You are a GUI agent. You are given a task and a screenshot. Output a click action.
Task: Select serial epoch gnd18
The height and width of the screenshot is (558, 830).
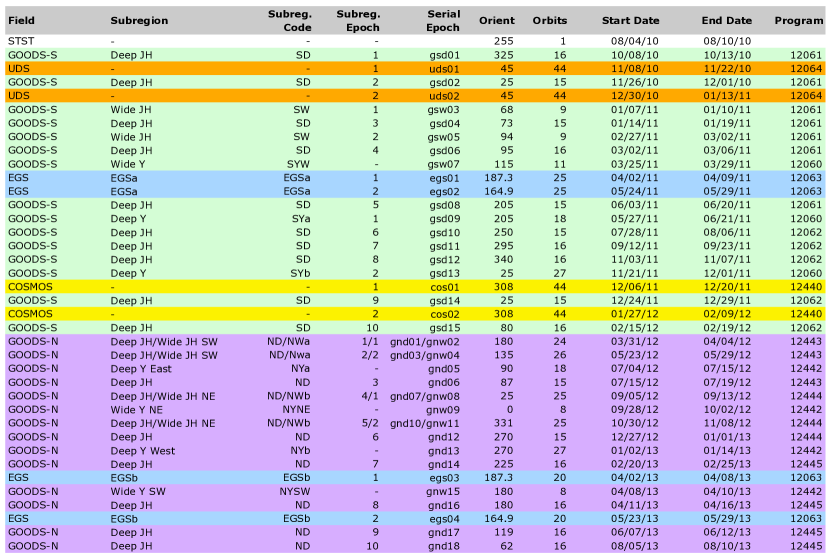[x=444, y=546]
